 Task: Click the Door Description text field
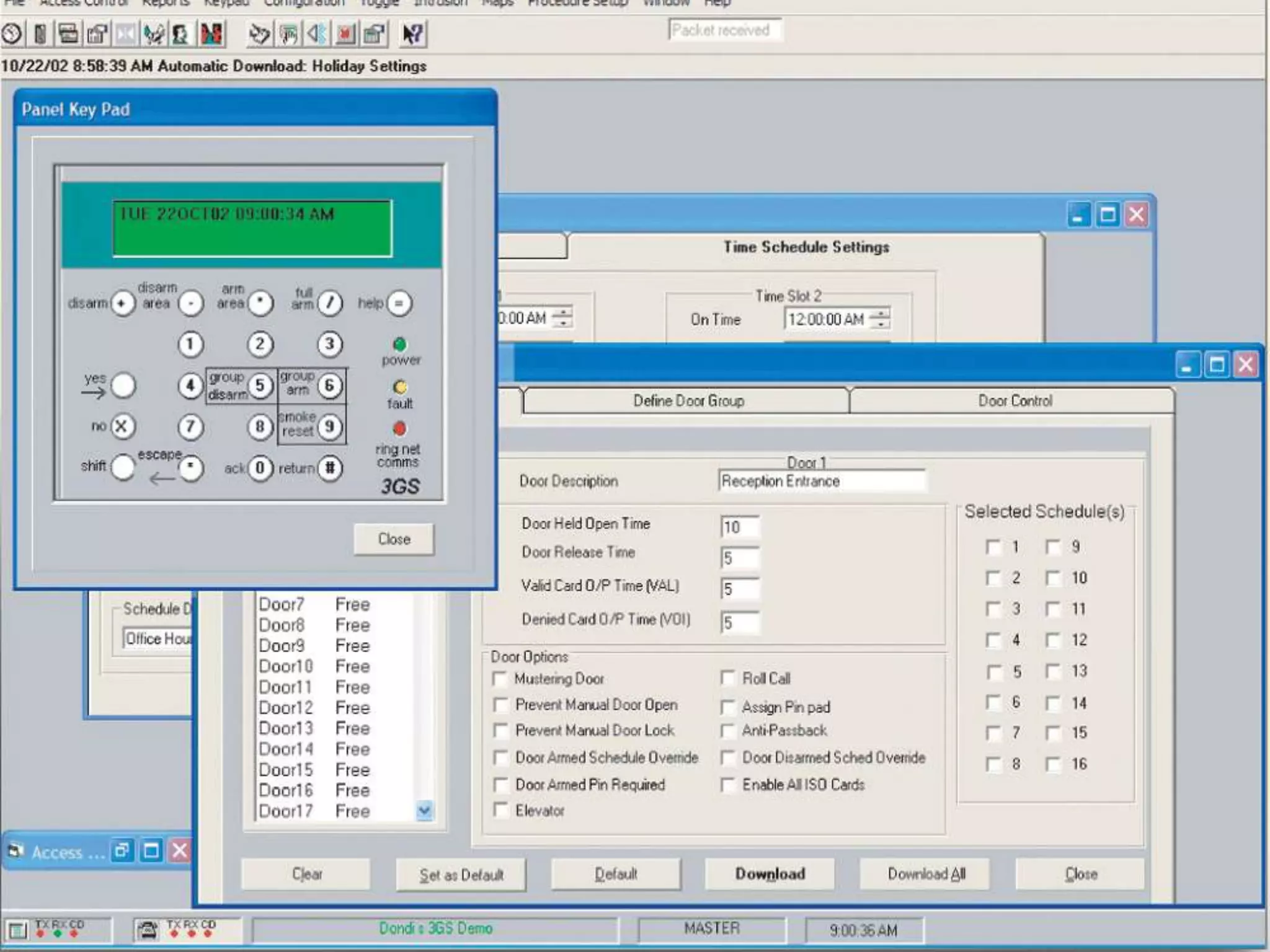(822, 481)
